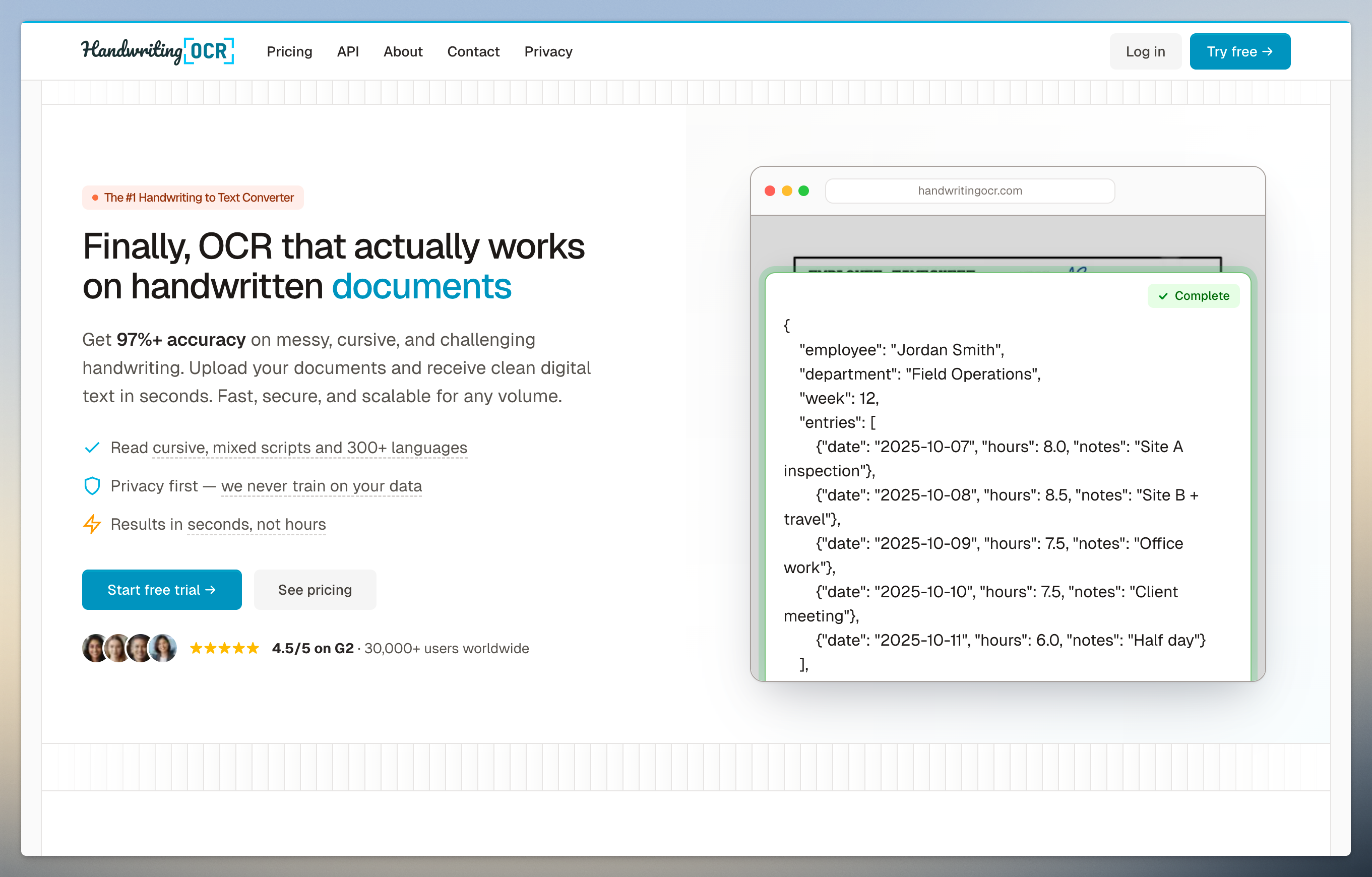Open the API nav link
Viewport: 1372px width, 877px height.
pos(348,51)
